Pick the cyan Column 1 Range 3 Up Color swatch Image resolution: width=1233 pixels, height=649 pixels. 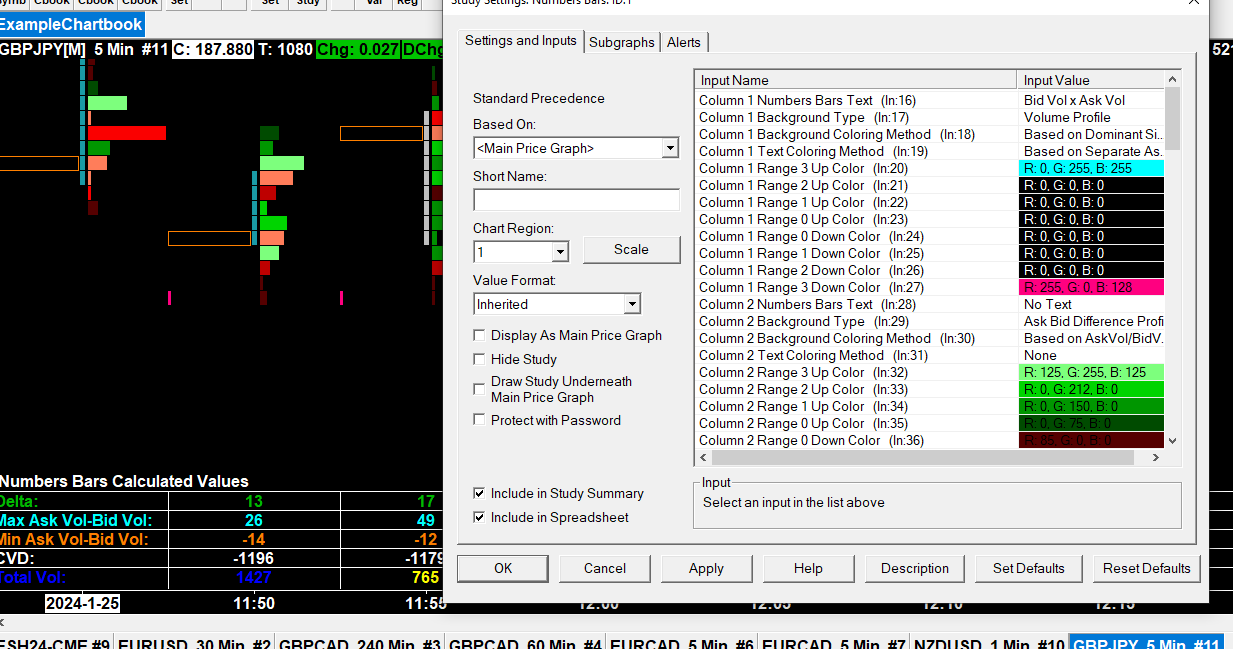[x=1090, y=168]
